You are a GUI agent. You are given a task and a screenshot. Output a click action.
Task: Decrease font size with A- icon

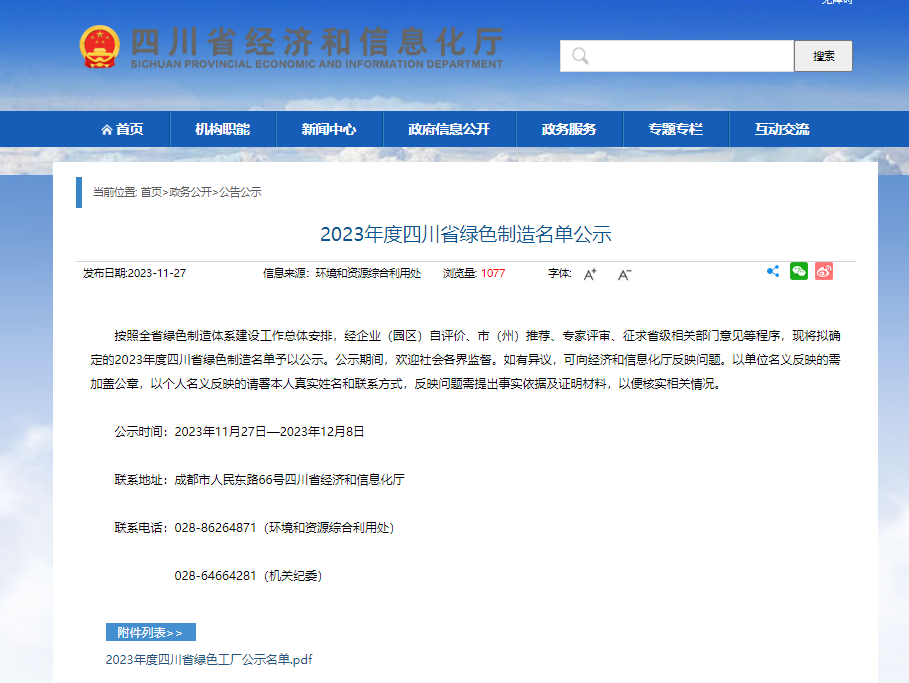[624, 274]
